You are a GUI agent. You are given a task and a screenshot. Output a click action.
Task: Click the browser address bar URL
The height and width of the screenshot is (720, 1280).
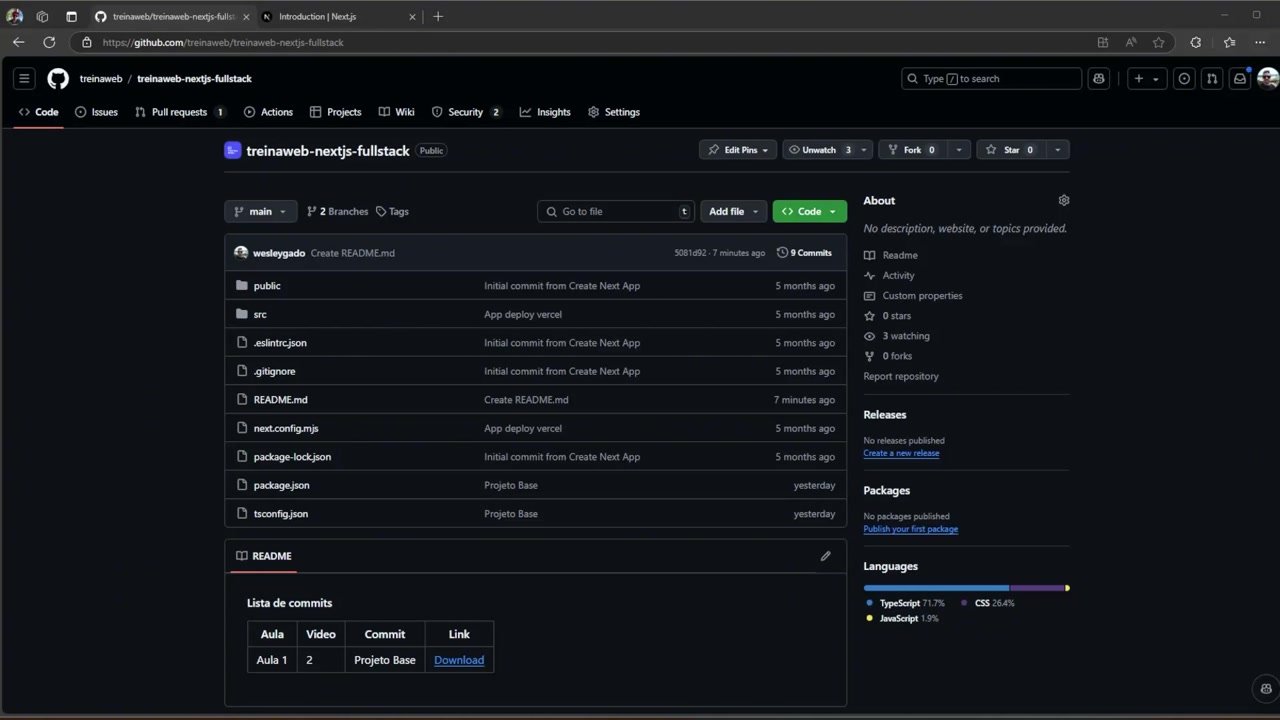(x=223, y=42)
